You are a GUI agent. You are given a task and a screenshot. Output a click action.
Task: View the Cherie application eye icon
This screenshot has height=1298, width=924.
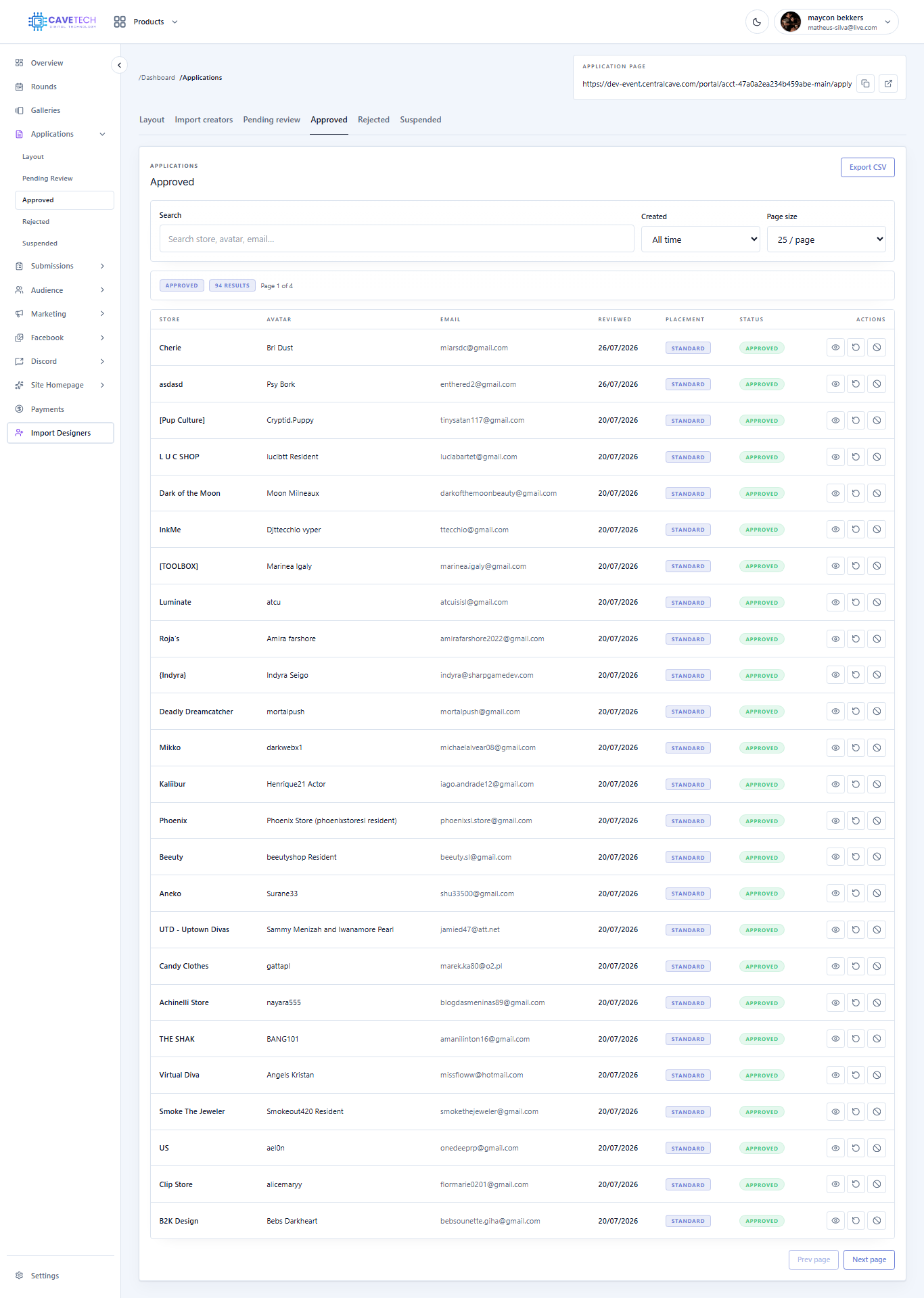click(x=835, y=348)
